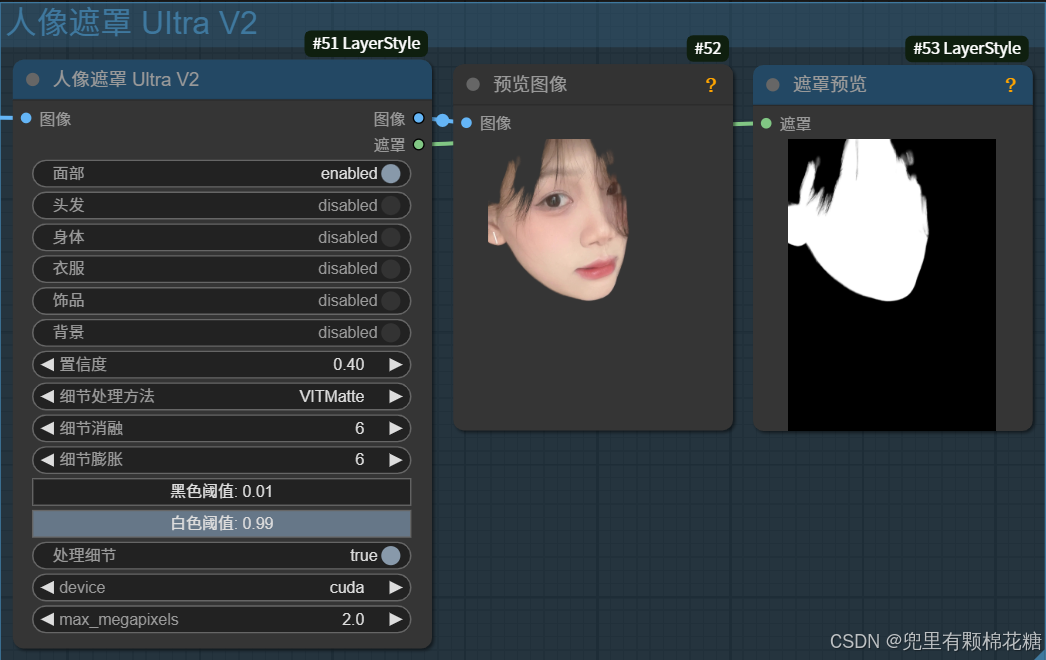Screen dimensions: 1046x660
Task: Select next 细节处理方法 option
Action: pos(396,396)
